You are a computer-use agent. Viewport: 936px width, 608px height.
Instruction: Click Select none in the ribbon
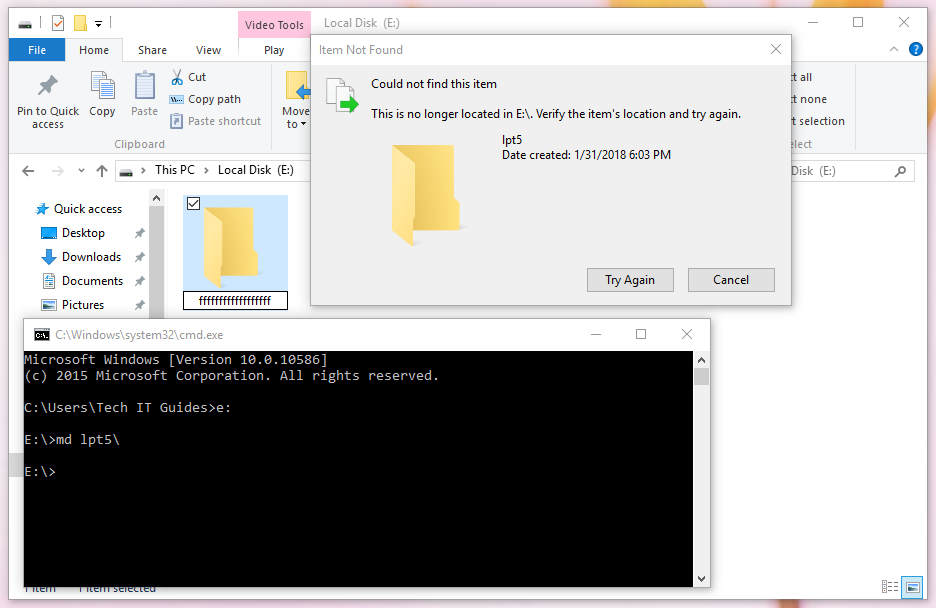point(808,98)
